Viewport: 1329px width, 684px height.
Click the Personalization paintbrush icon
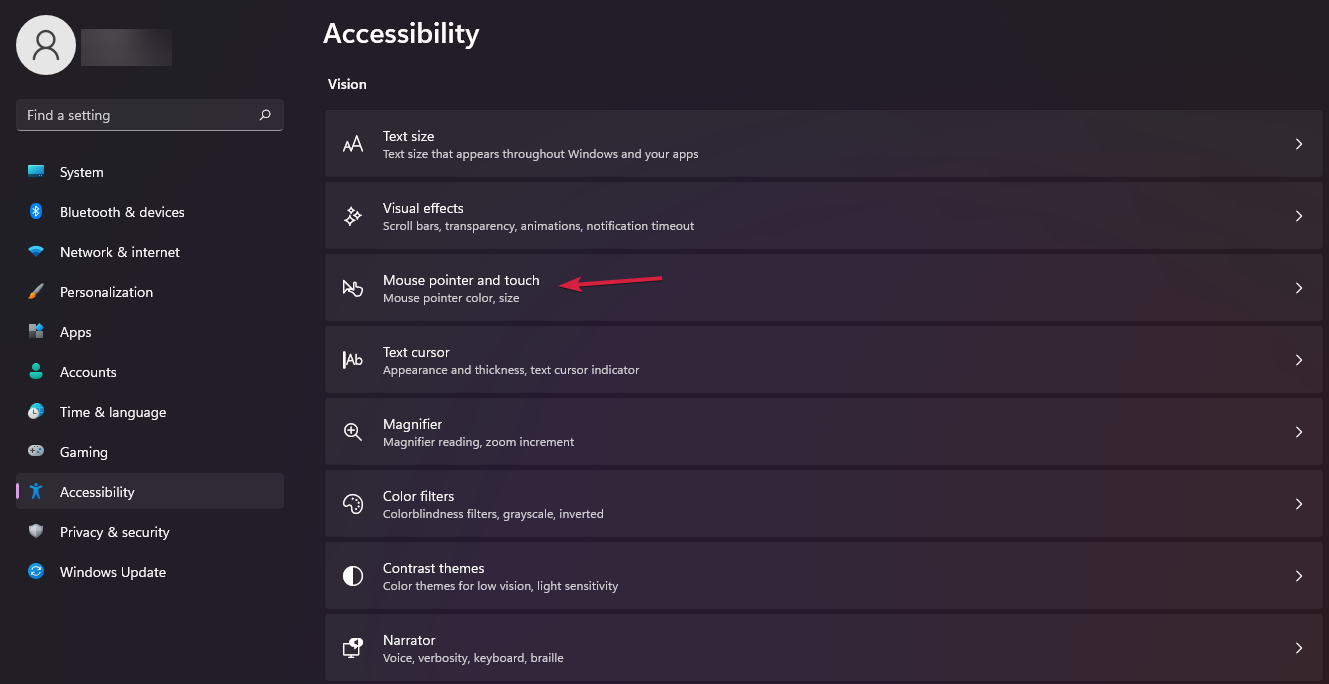click(36, 292)
